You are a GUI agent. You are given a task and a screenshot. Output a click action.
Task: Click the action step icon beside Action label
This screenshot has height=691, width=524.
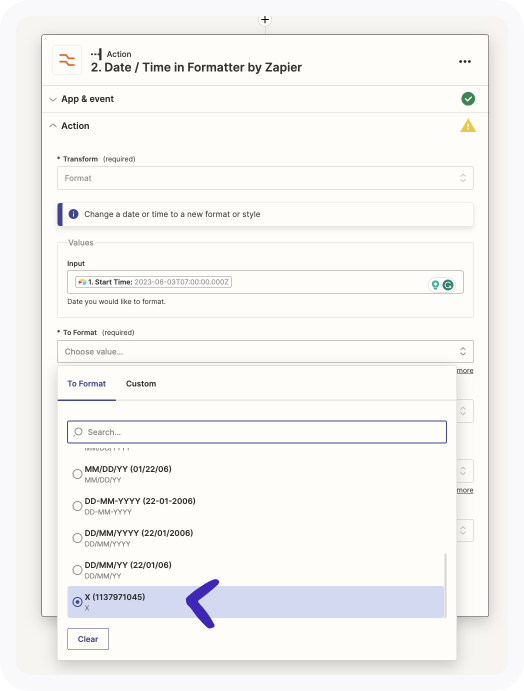click(97, 54)
